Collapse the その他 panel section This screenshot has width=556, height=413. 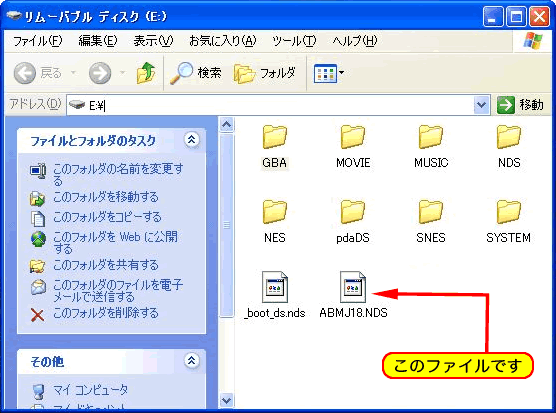(x=191, y=361)
